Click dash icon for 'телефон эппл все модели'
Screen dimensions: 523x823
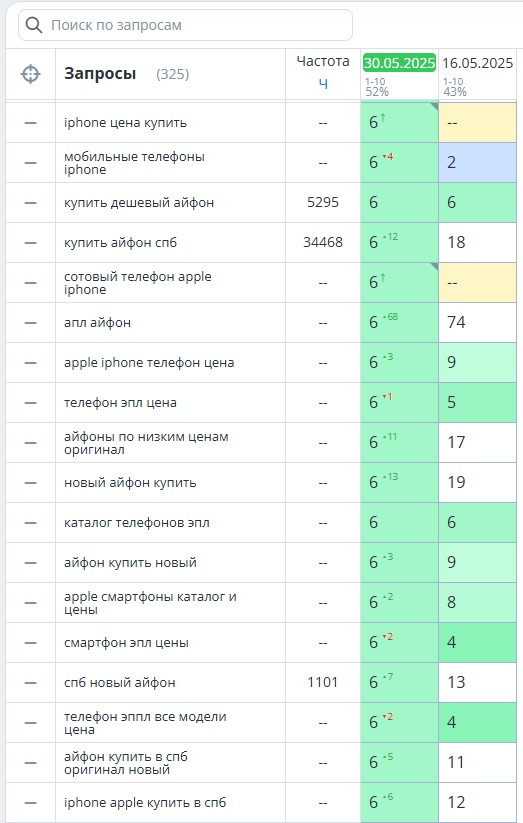coord(30,723)
